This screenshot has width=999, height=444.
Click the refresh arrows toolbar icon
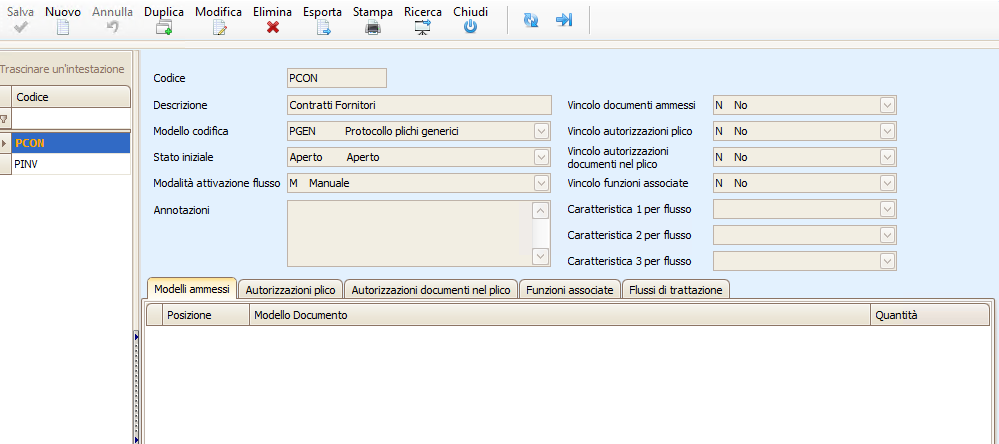point(532,20)
